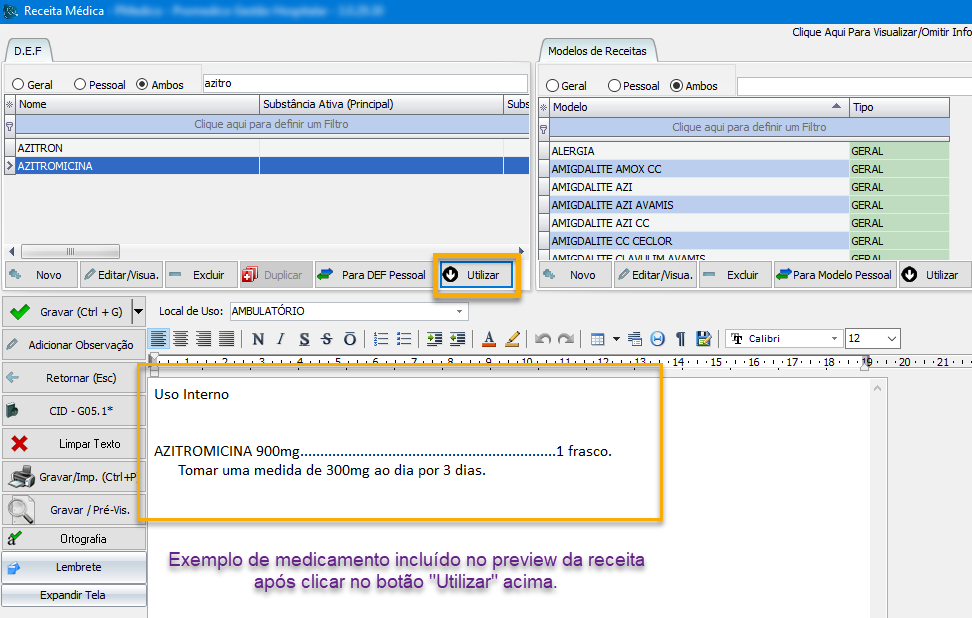Viewport: 972px width, 618px height.
Task: Open the Local de Uso dropdown
Action: [x=459, y=312]
